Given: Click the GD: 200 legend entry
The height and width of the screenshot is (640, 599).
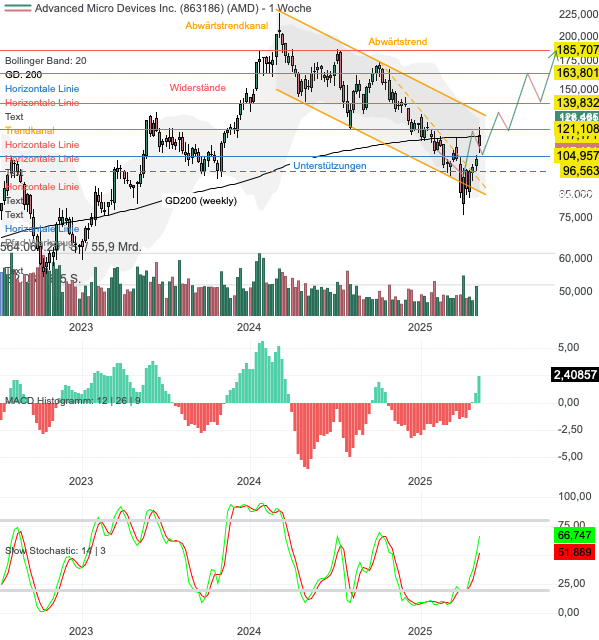Looking at the screenshot, I should coord(23,75).
